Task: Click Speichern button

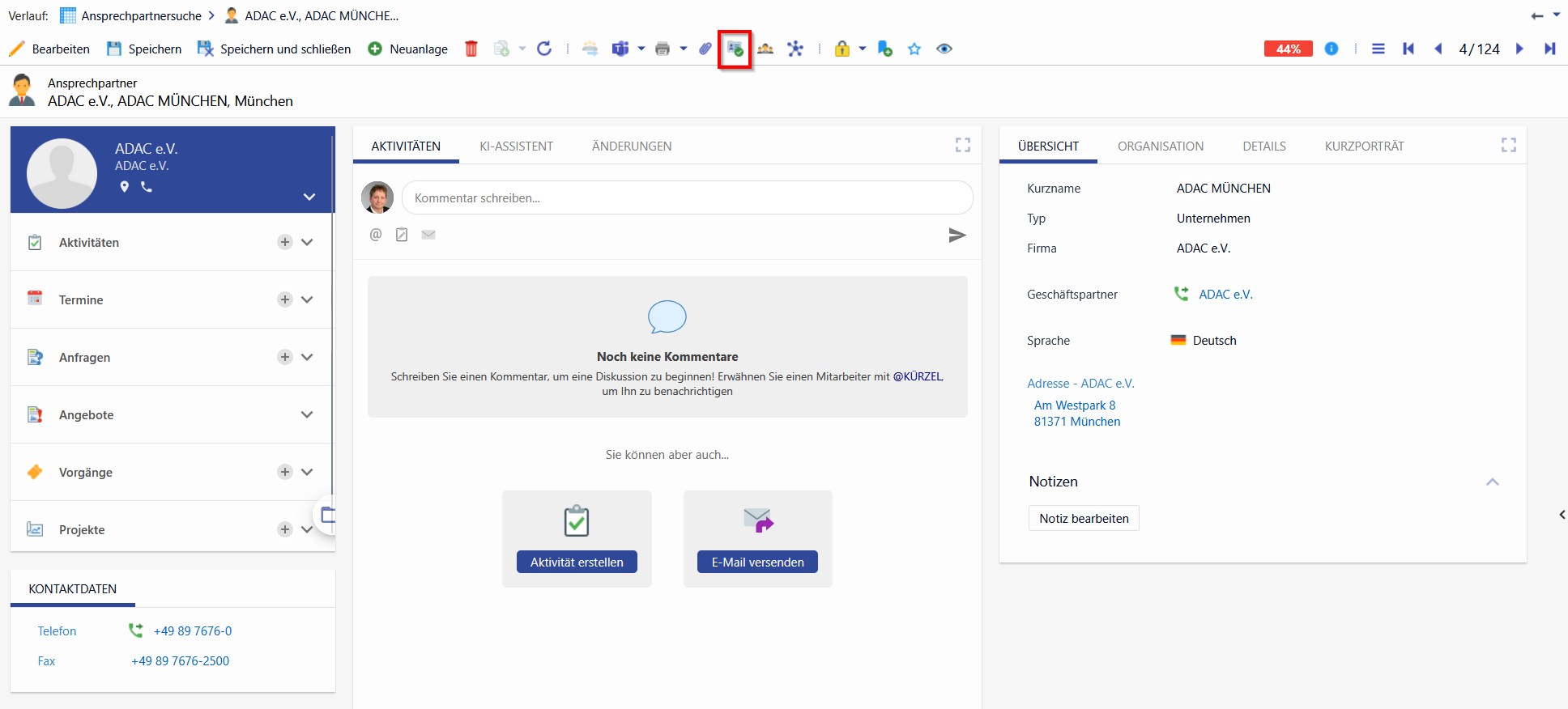Action: point(144,49)
